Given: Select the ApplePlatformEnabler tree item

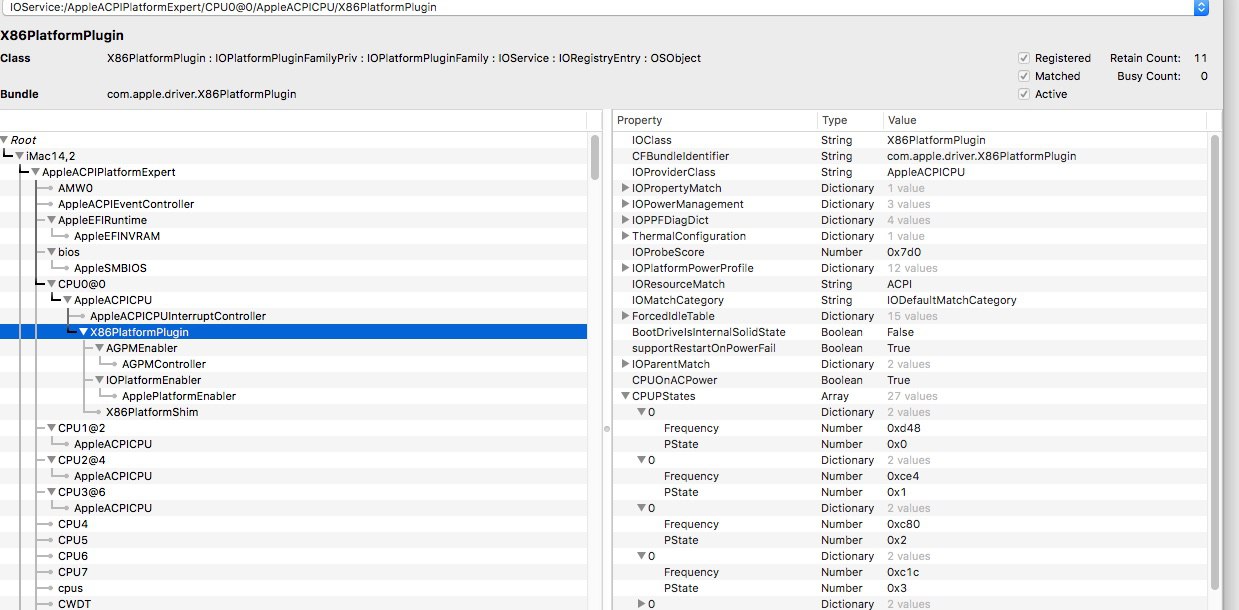Looking at the screenshot, I should [x=179, y=396].
